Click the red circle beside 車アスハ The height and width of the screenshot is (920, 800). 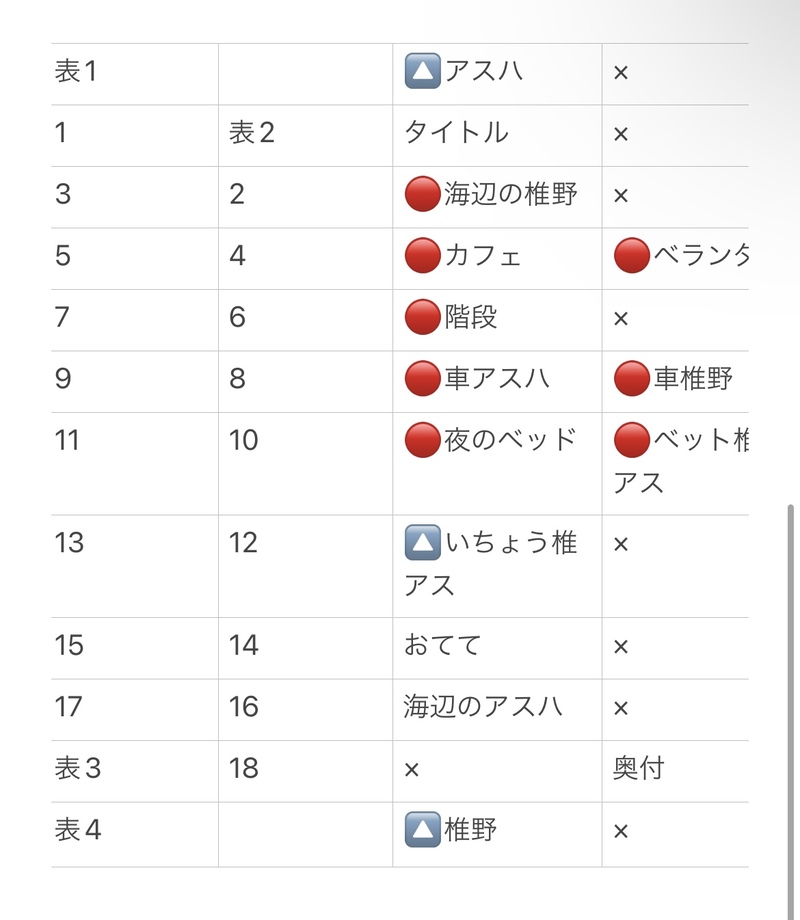pyautogui.click(x=423, y=379)
